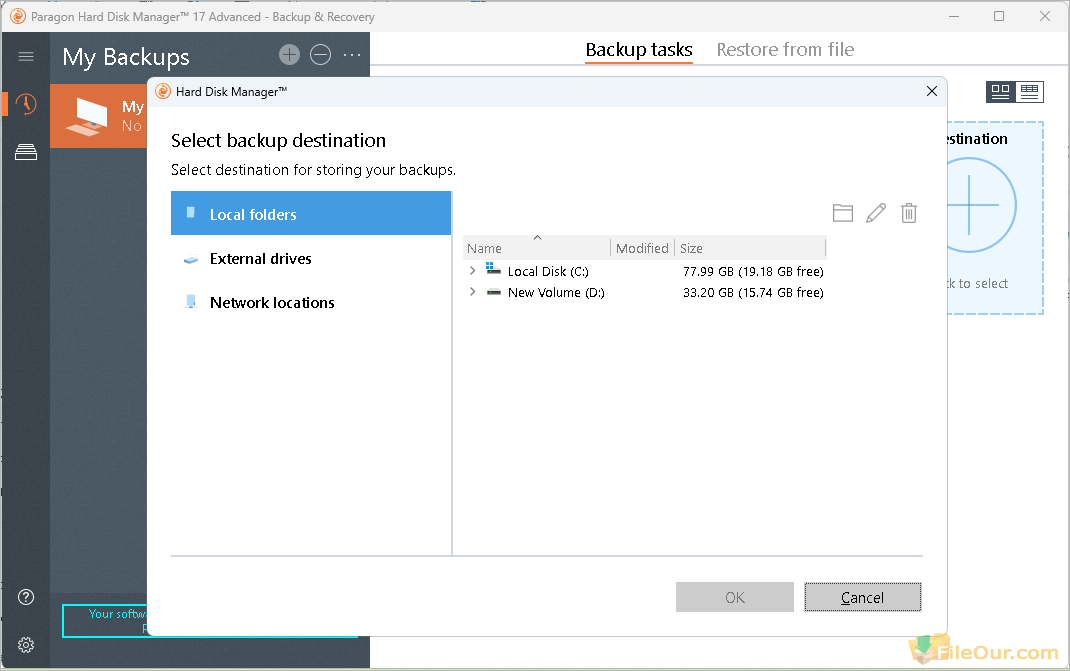The height and width of the screenshot is (671, 1070).
Task: Switch to tile view layout
Action: [1000, 91]
